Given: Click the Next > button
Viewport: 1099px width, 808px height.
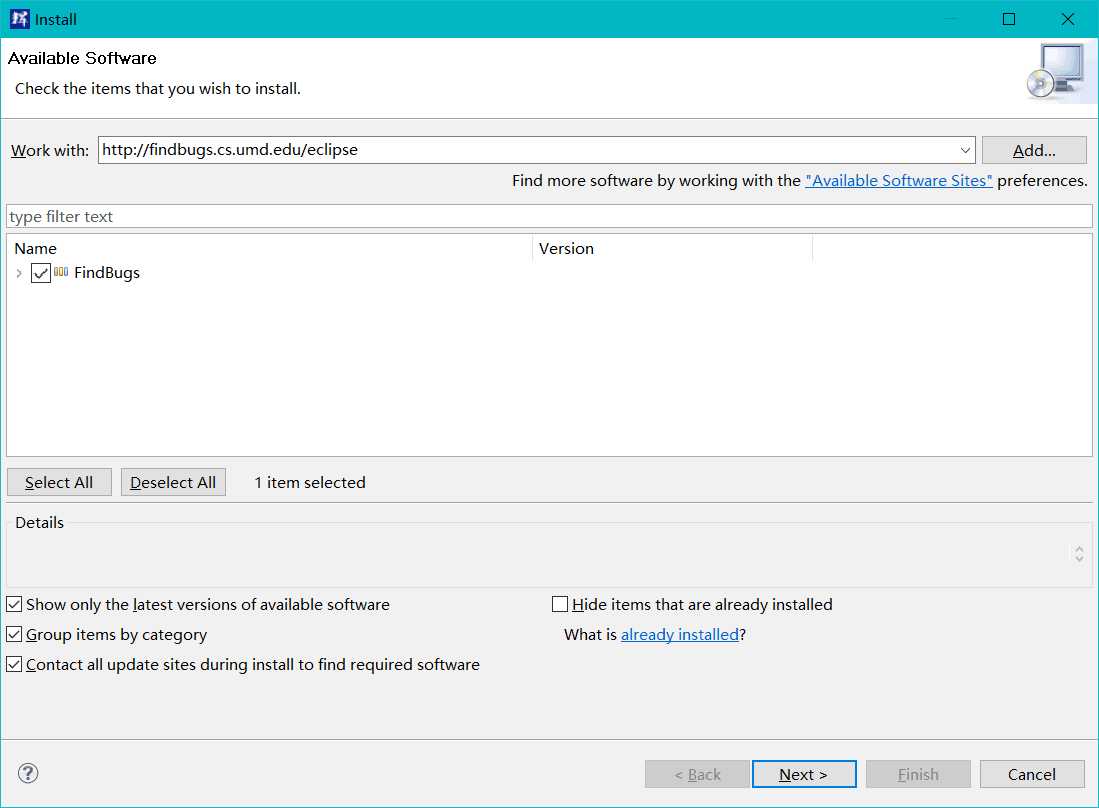Looking at the screenshot, I should [804, 774].
